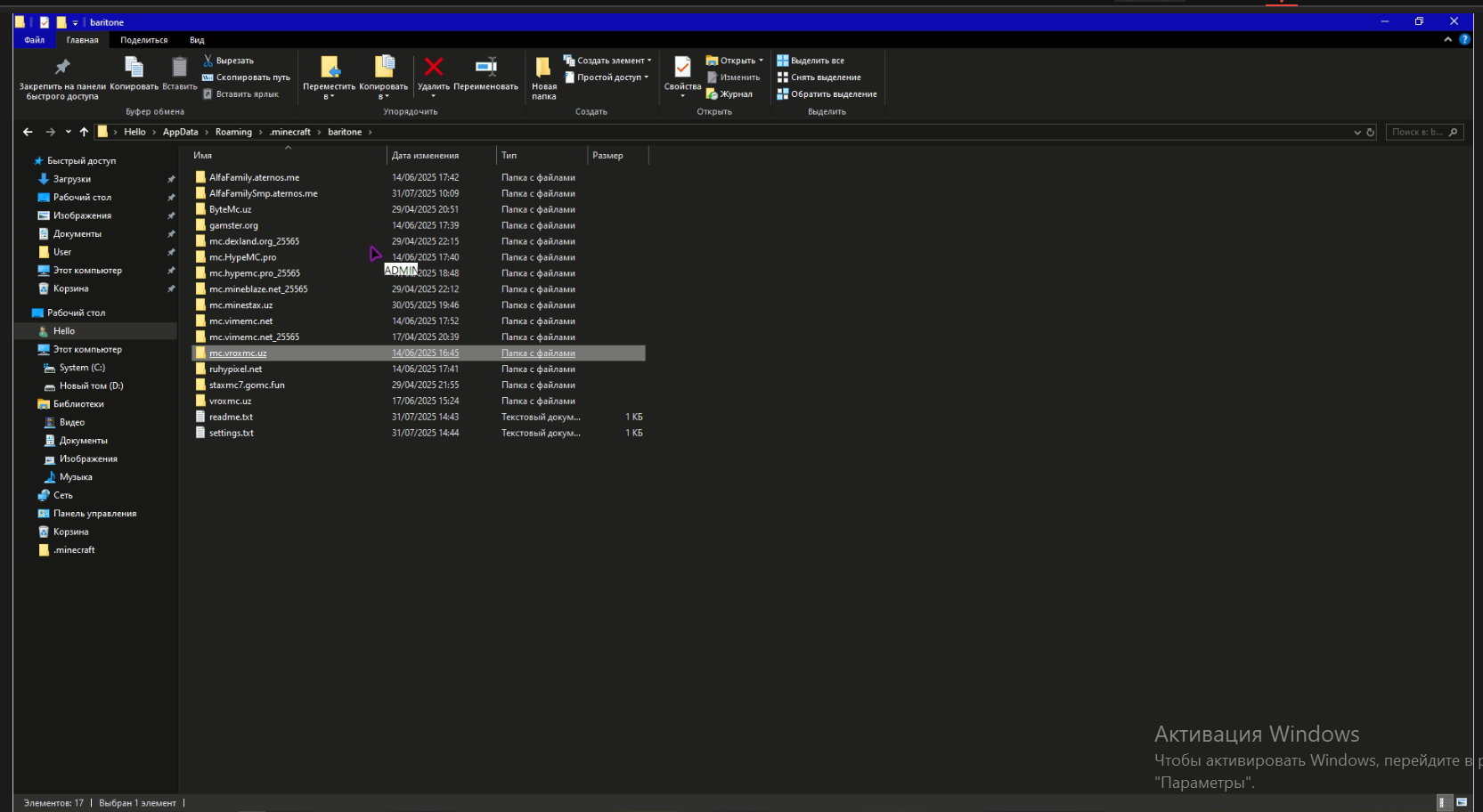This screenshot has height=812, width=1483.
Task: Expand the Create item (Создать элемент) dropdown
Action: point(609,61)
